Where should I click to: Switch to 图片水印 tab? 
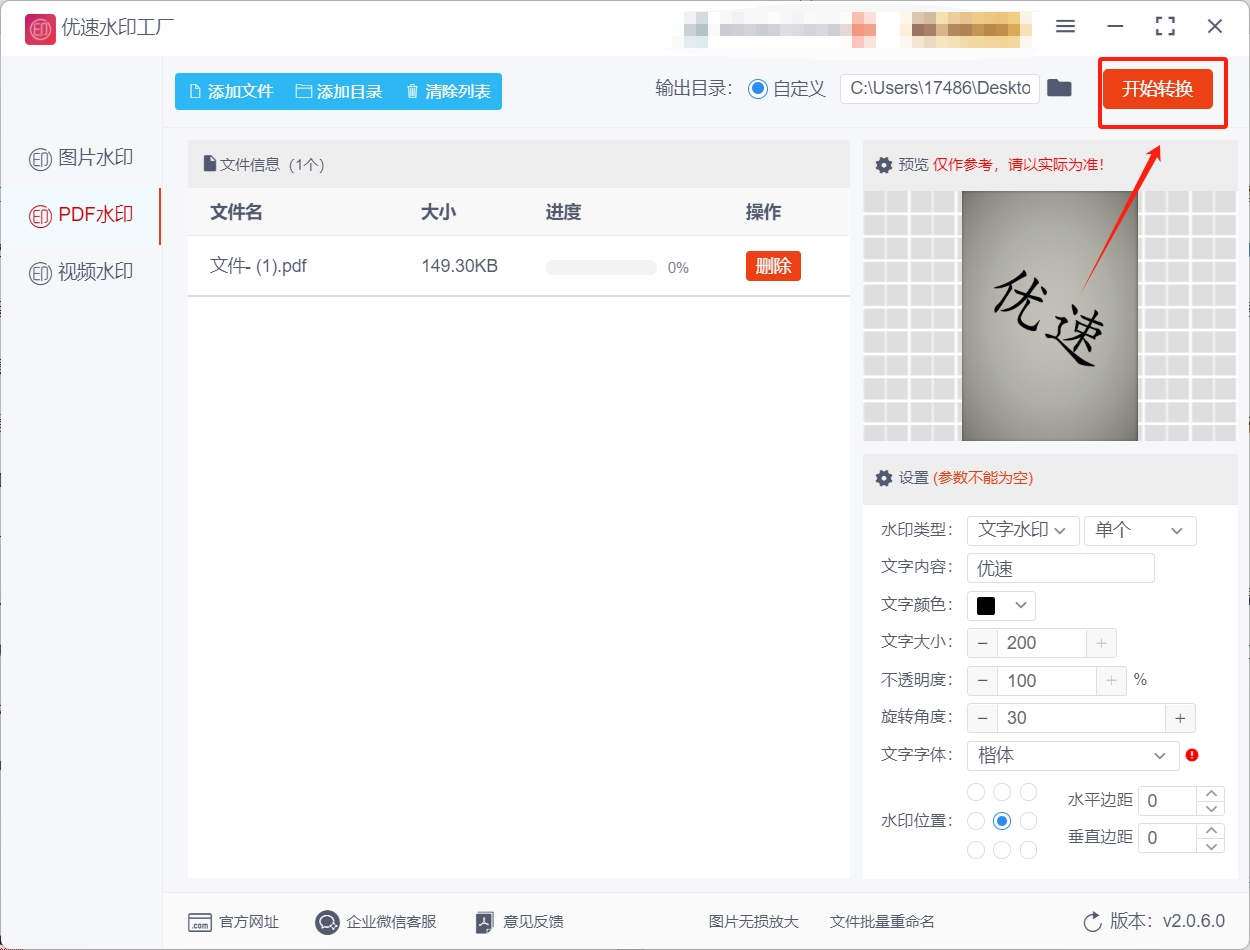[81, 158]
